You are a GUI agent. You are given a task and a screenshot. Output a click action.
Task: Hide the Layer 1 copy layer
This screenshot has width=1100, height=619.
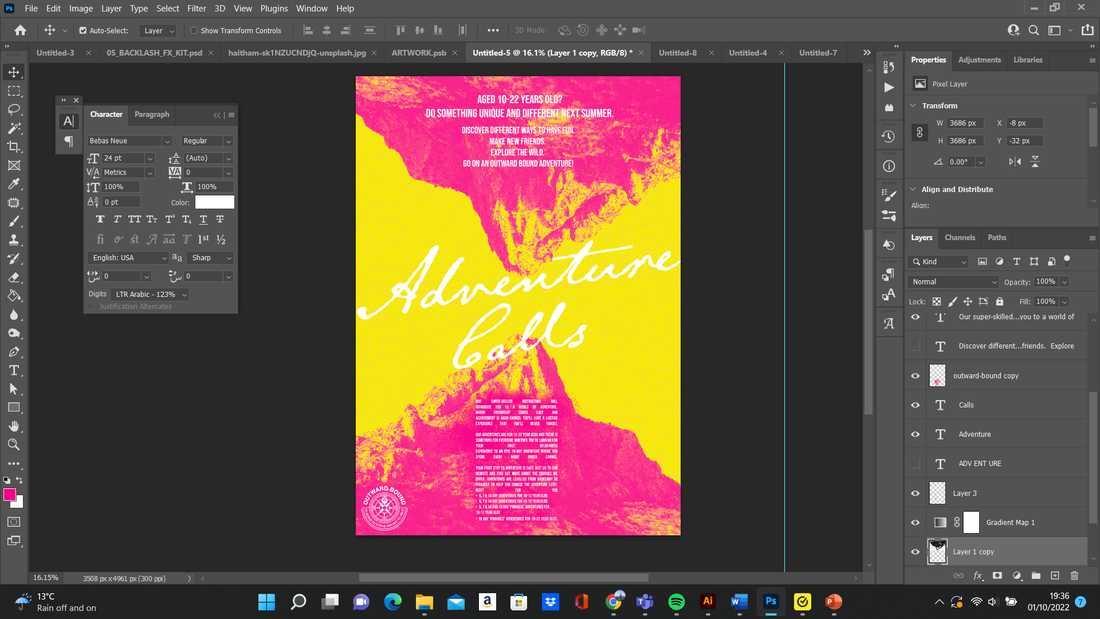click(x=915, y=552)
